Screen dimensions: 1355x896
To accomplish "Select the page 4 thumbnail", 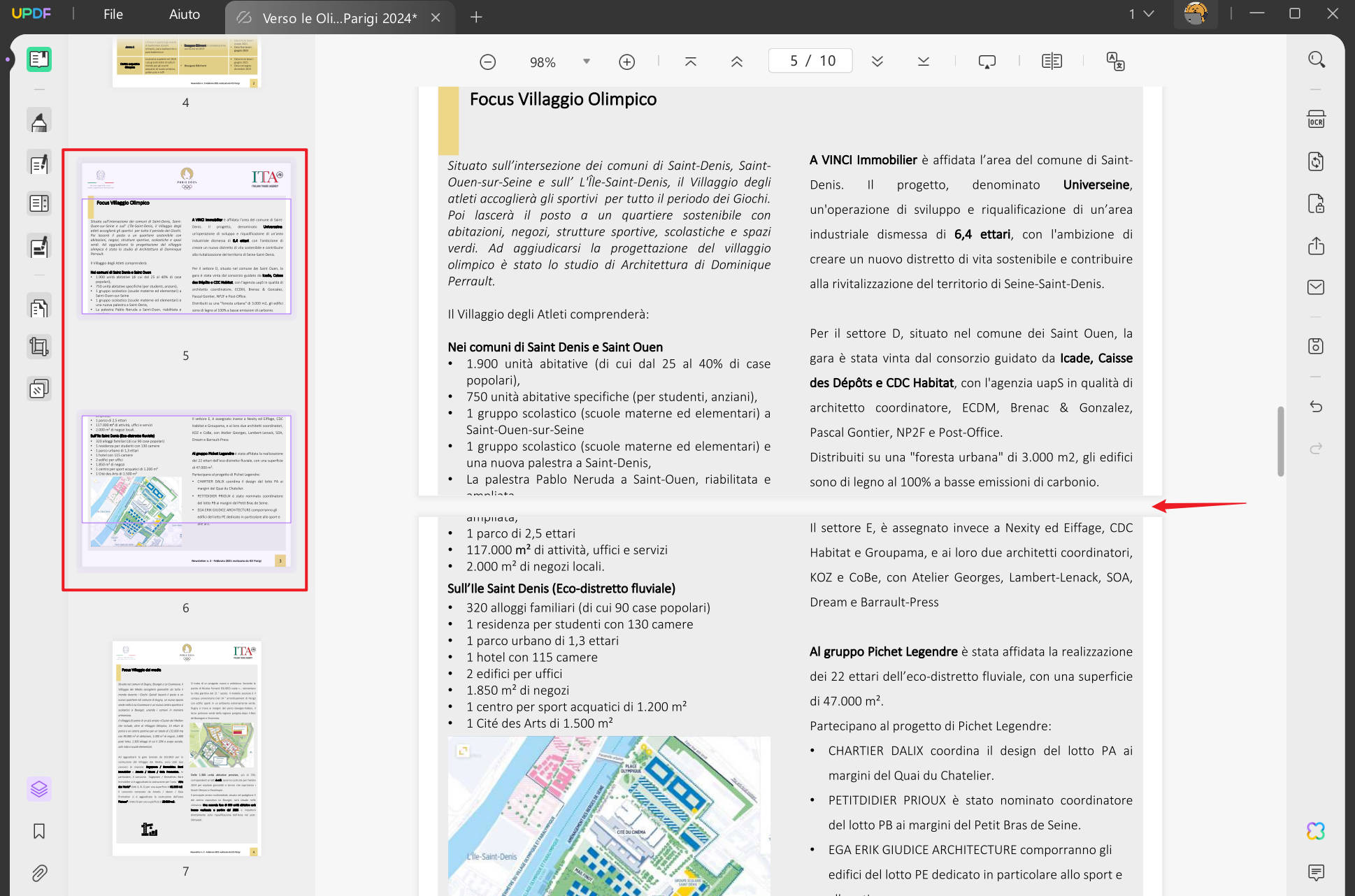I will coord(185,62).
